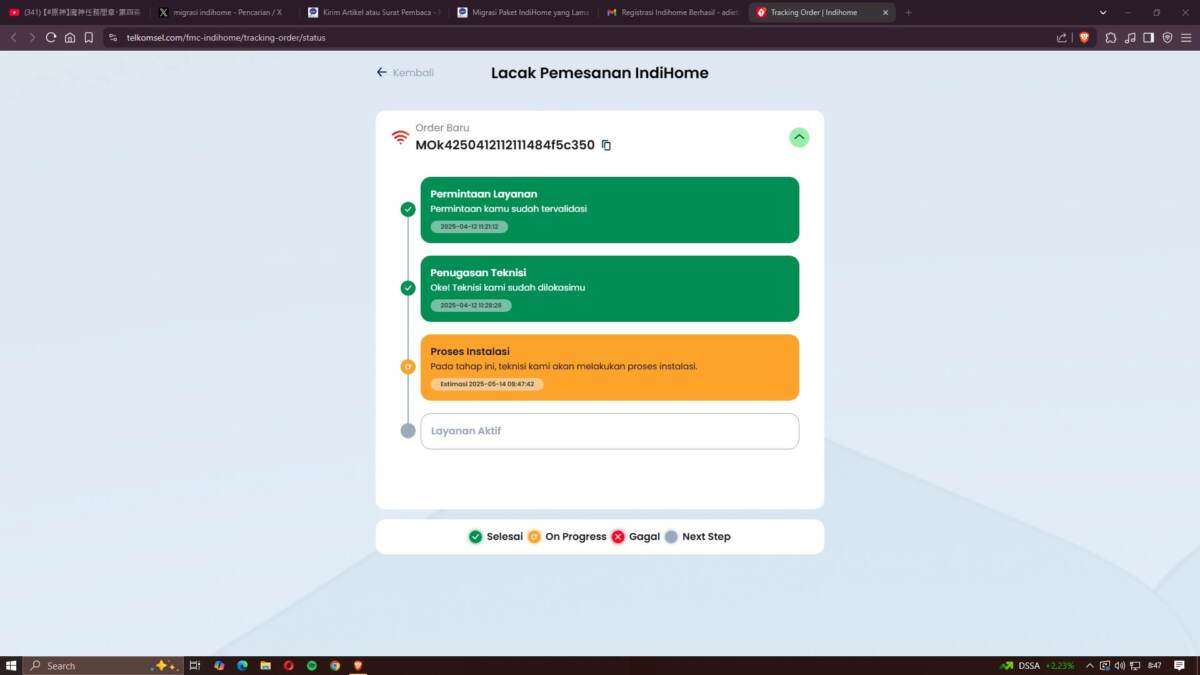Viewport: 1200px width, 675px height.
Task: Open the Penugasan Teknisi status card
Action: 610,289
